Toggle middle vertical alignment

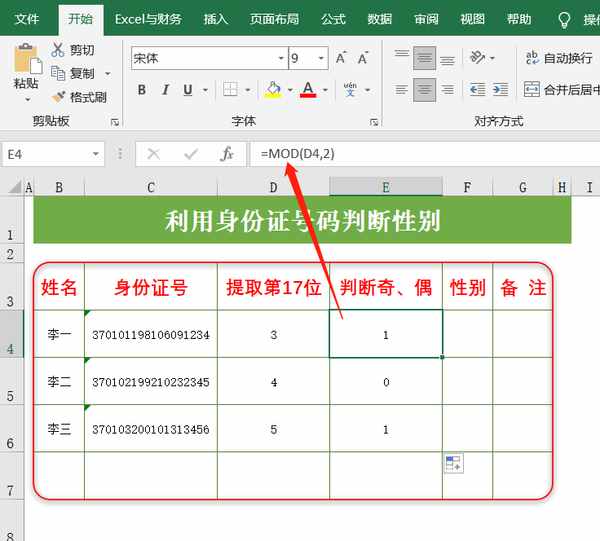pos(424,58)
